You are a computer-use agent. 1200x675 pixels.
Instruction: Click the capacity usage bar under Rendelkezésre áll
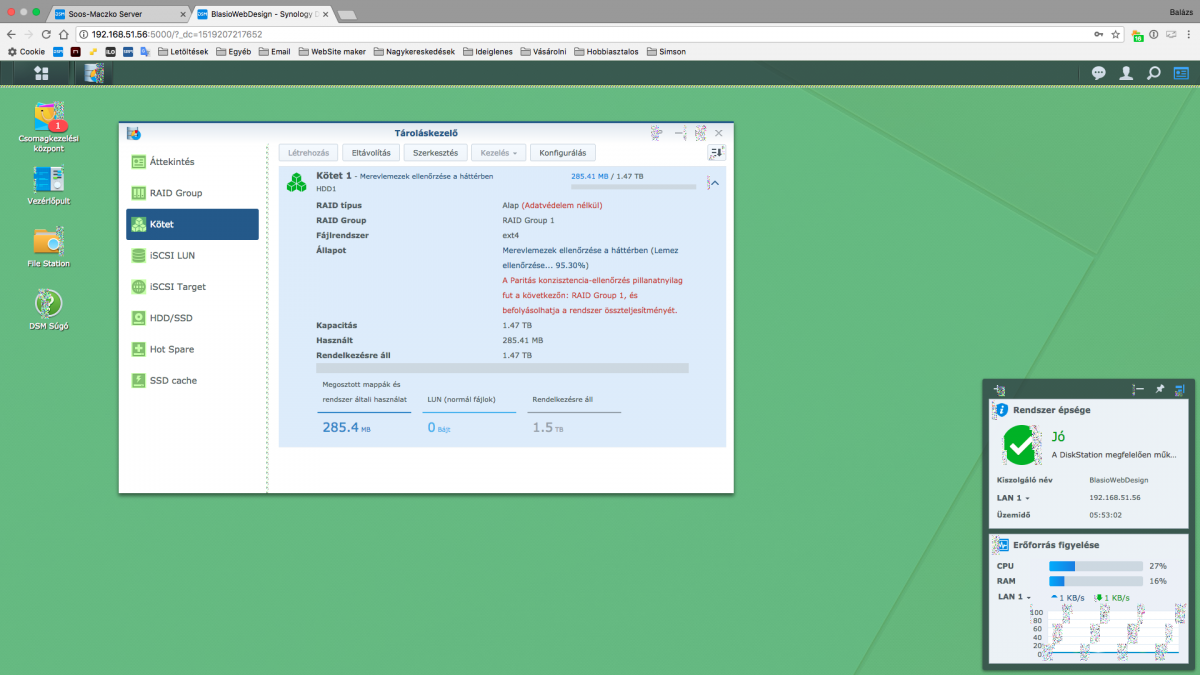[502, 368]
